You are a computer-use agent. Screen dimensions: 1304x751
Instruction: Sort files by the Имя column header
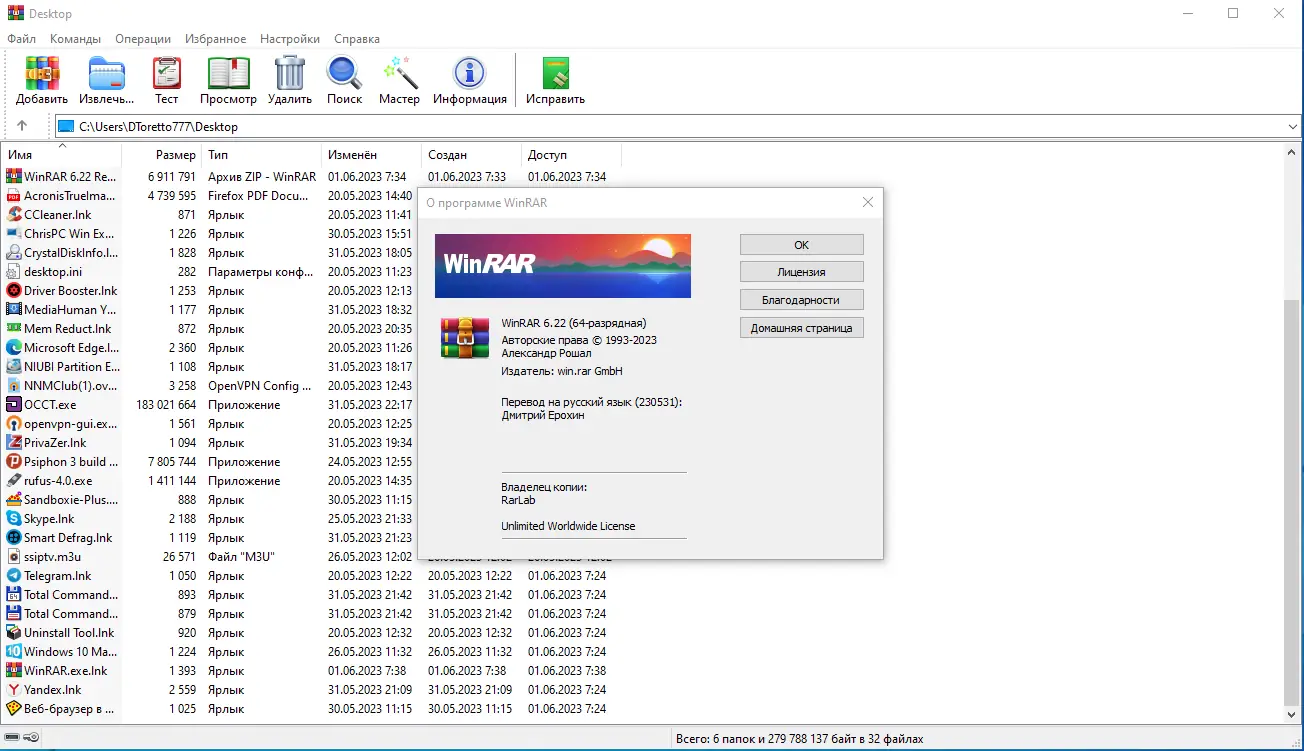[x=61, y=155]
